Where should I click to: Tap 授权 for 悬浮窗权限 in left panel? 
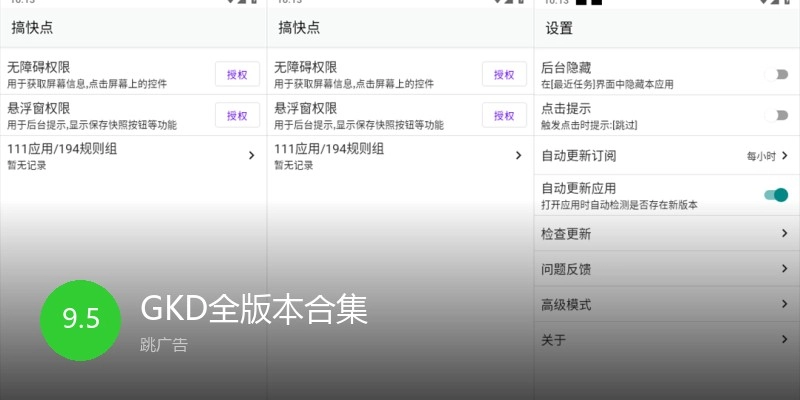[x=237, y=115]
